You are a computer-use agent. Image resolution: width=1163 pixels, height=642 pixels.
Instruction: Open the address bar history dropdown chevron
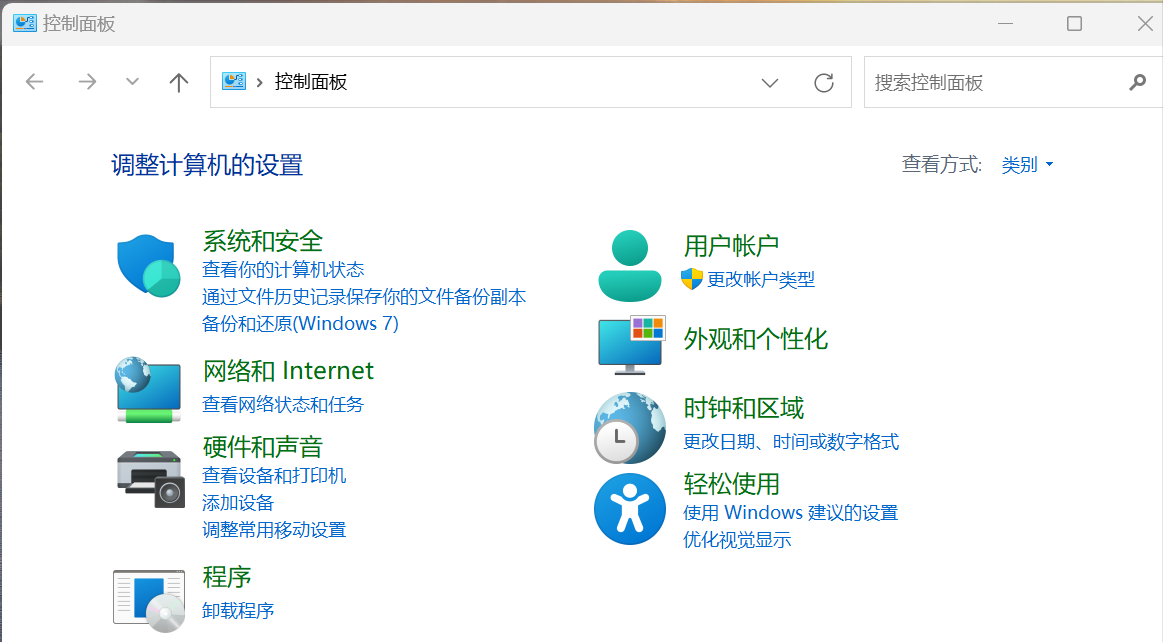[770, 82]
